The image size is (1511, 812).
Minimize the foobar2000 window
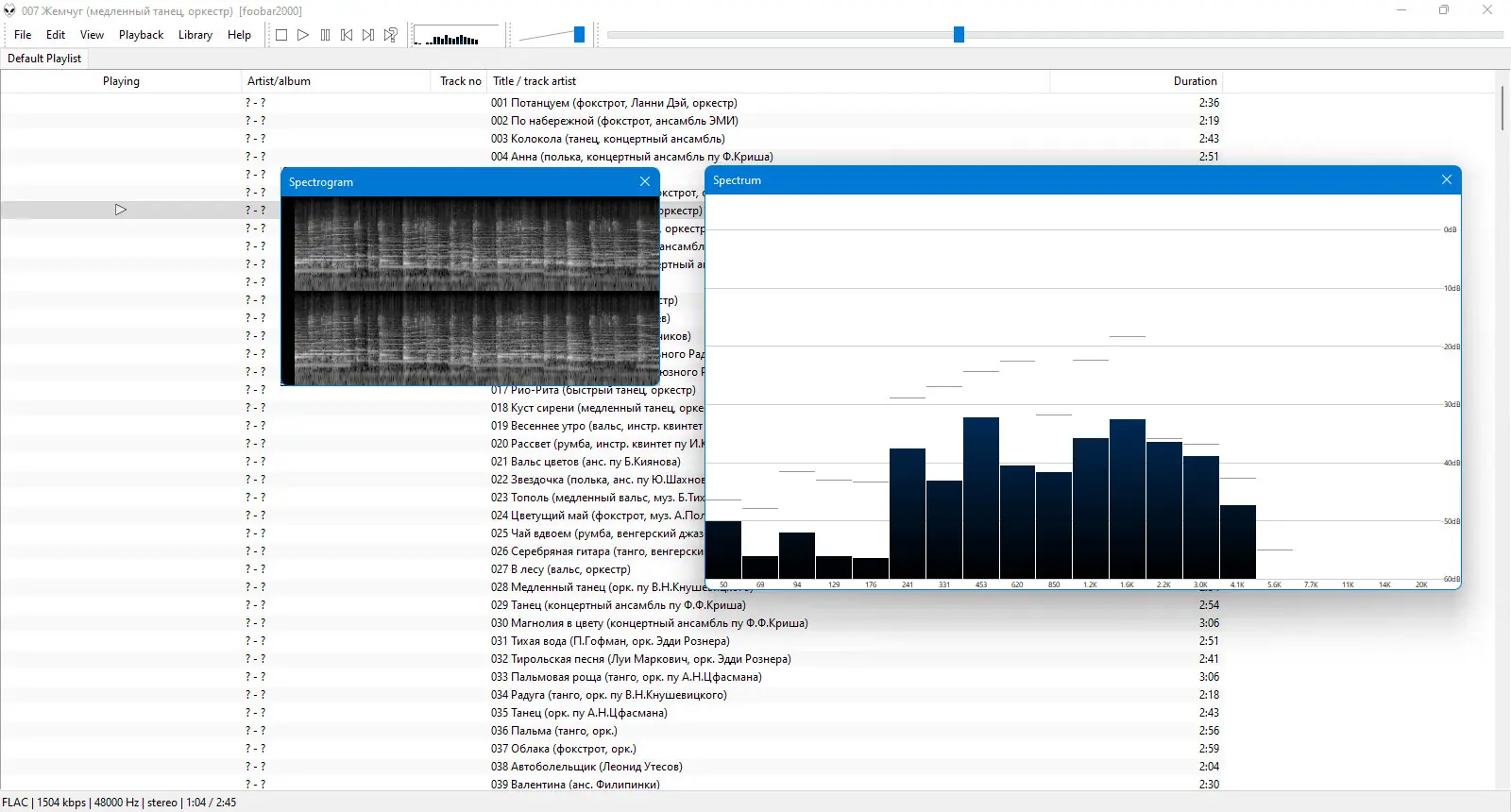(1401, 10)
